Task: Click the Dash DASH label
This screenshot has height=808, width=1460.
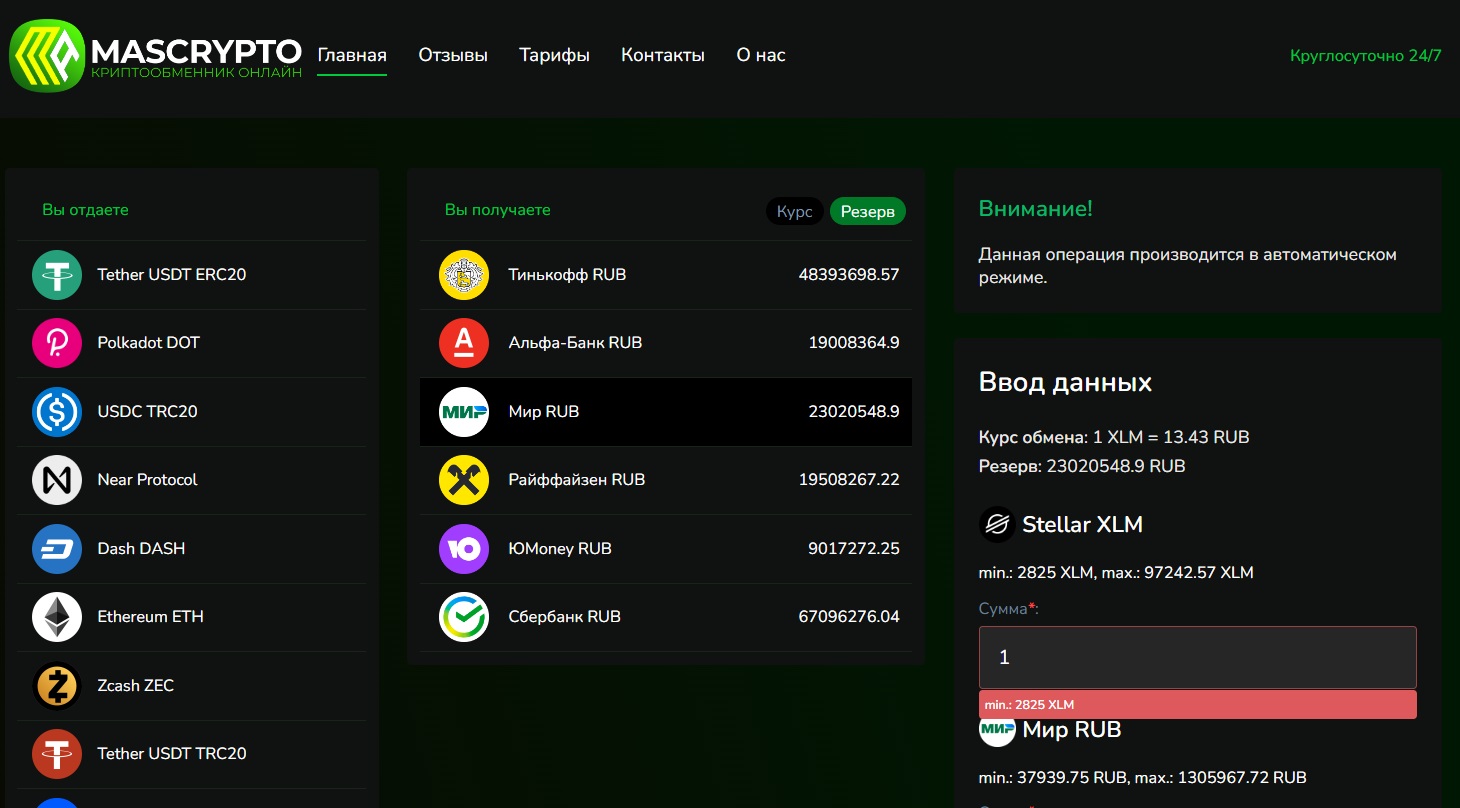Action: pyautogui.click(x=141, y=549)
